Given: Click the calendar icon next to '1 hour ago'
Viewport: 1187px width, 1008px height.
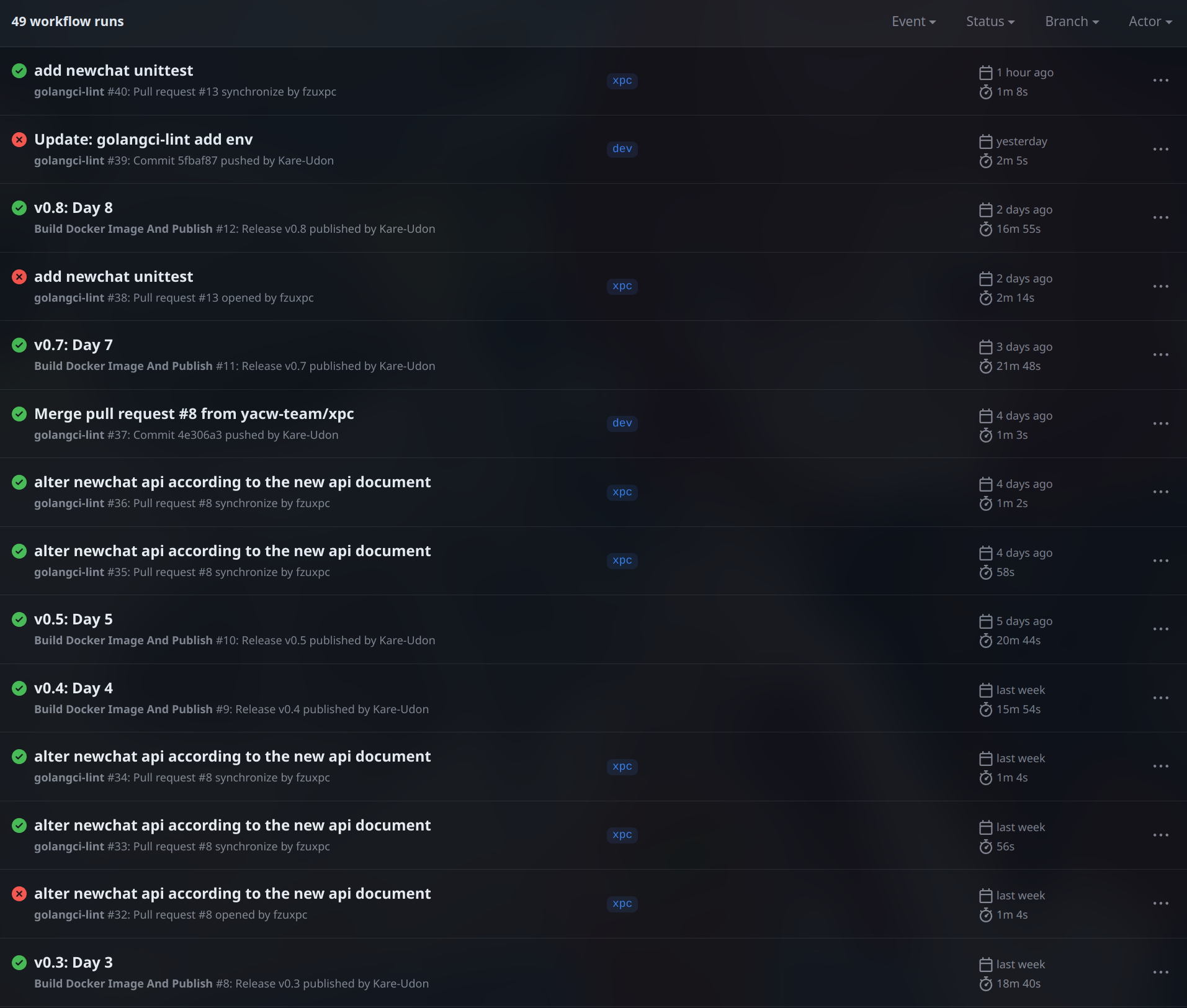Looking at the screenshot, I should (985, 73).
